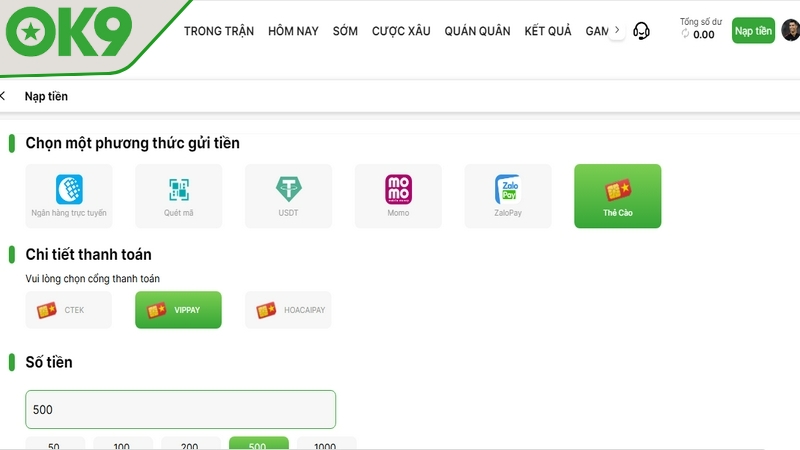Open the KẾT QUẢ tab
The width and height of the screenshot is (800, 450).
[x=548, y=31]
